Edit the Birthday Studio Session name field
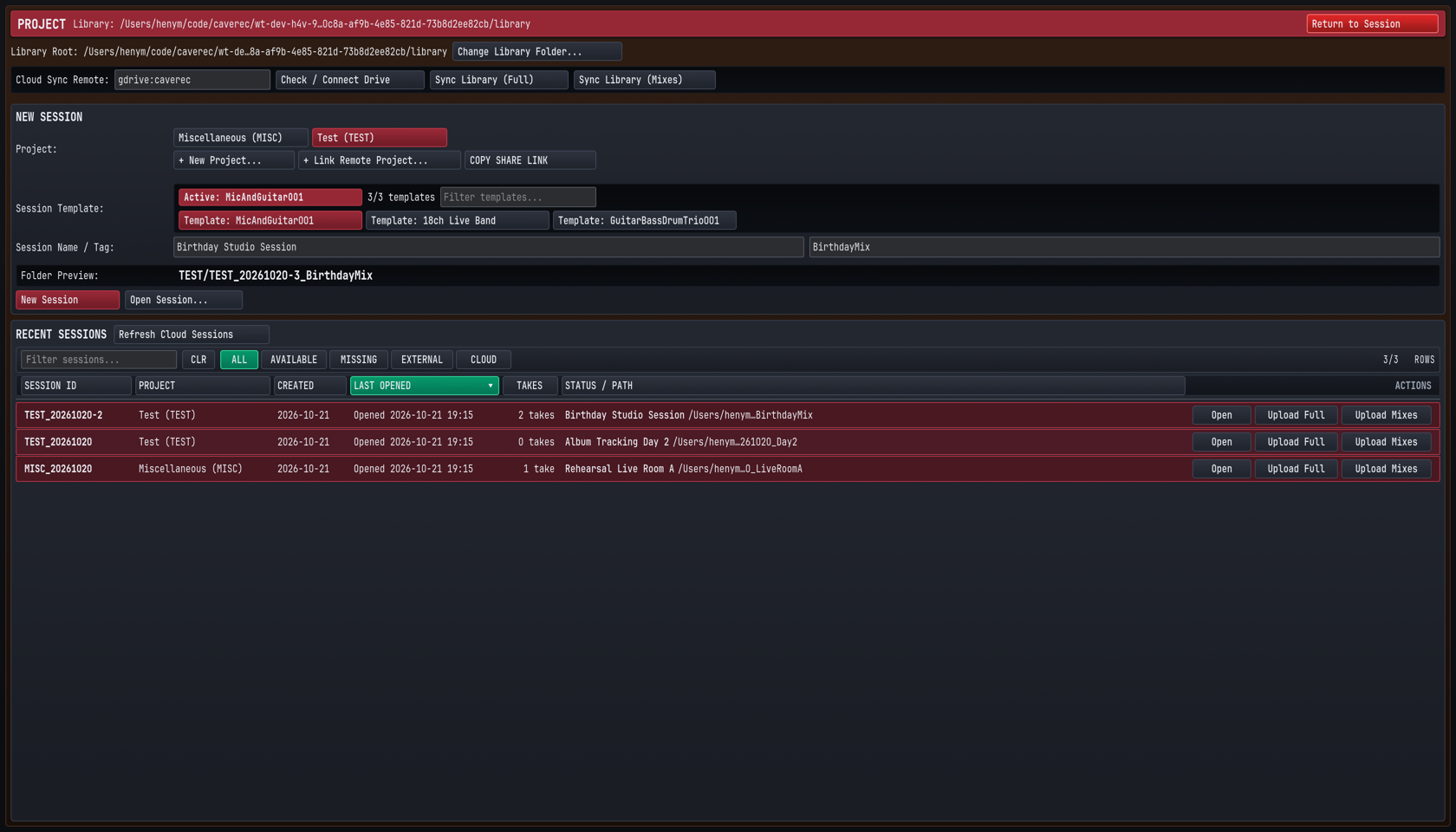This screenshot has height=832, width=1456. pos(488,247)
